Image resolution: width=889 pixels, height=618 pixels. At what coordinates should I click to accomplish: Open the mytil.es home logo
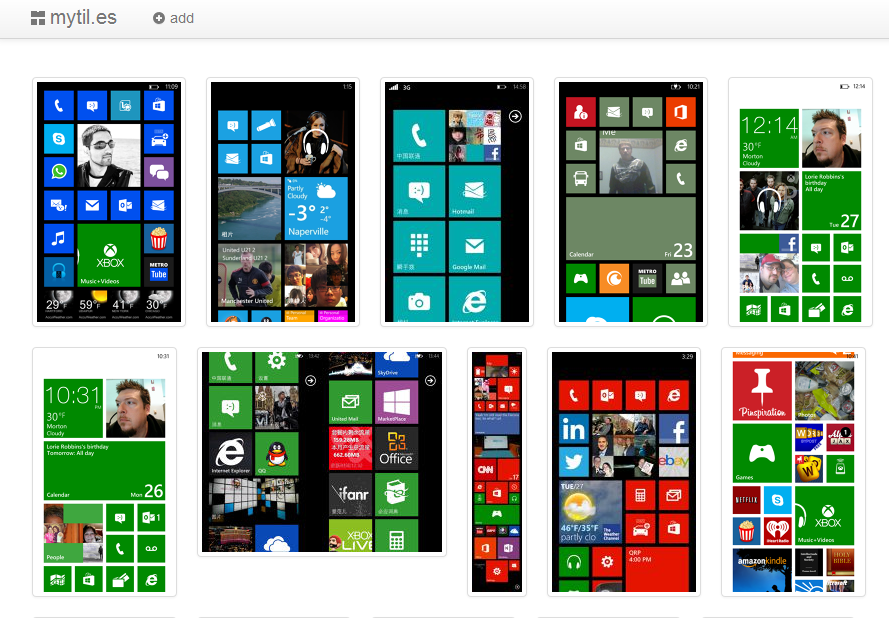tap(74, 18)
